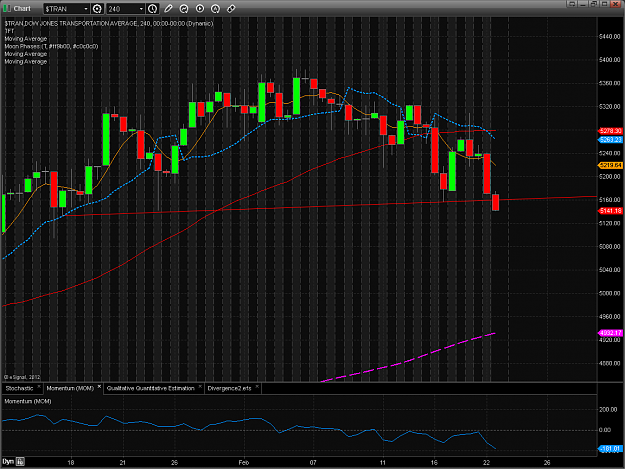
Task: Click the 5263.23 blue price marker
Action: (x=610, y=139)
